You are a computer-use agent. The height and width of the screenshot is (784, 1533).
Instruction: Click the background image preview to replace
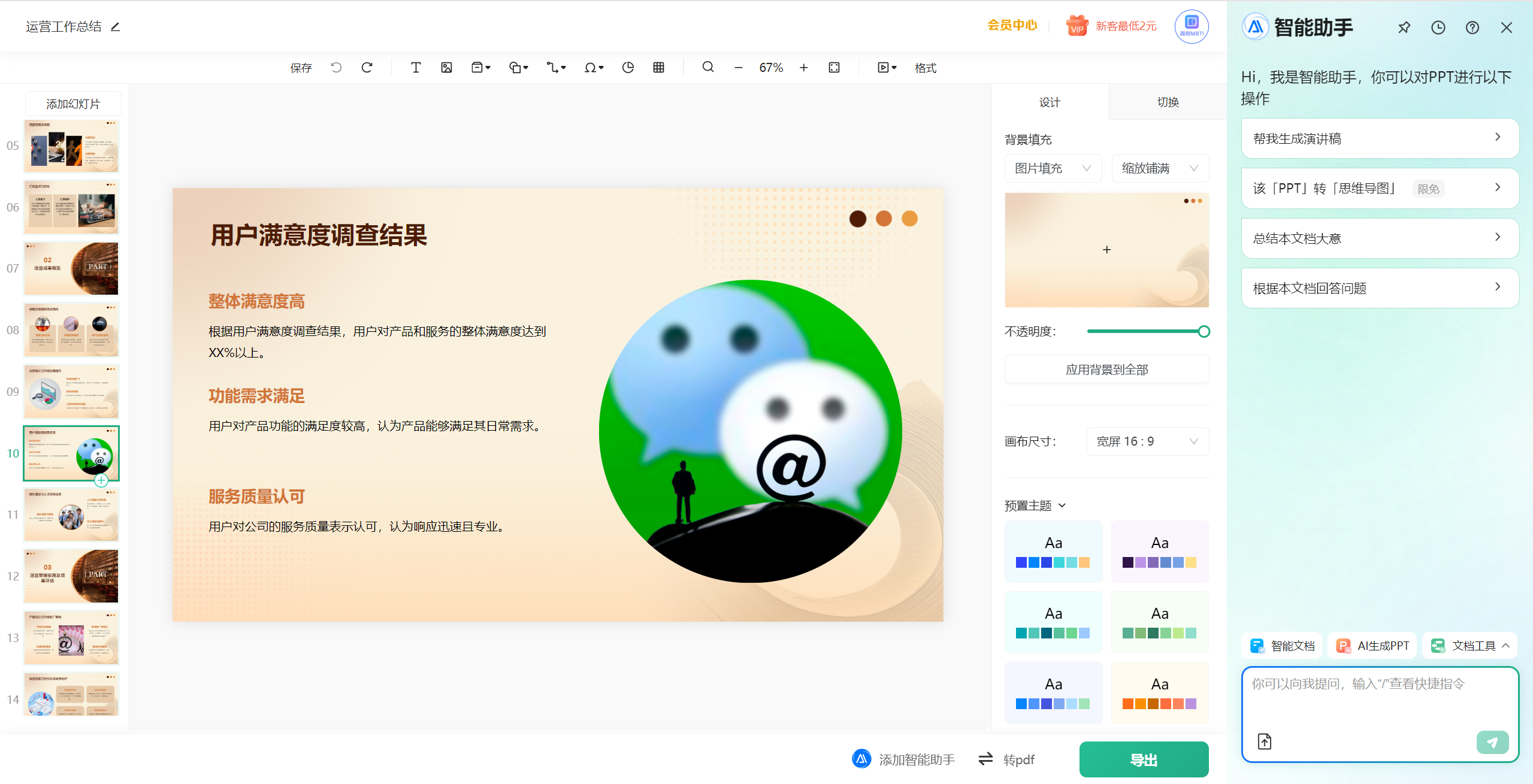(x=1106, y=250)
